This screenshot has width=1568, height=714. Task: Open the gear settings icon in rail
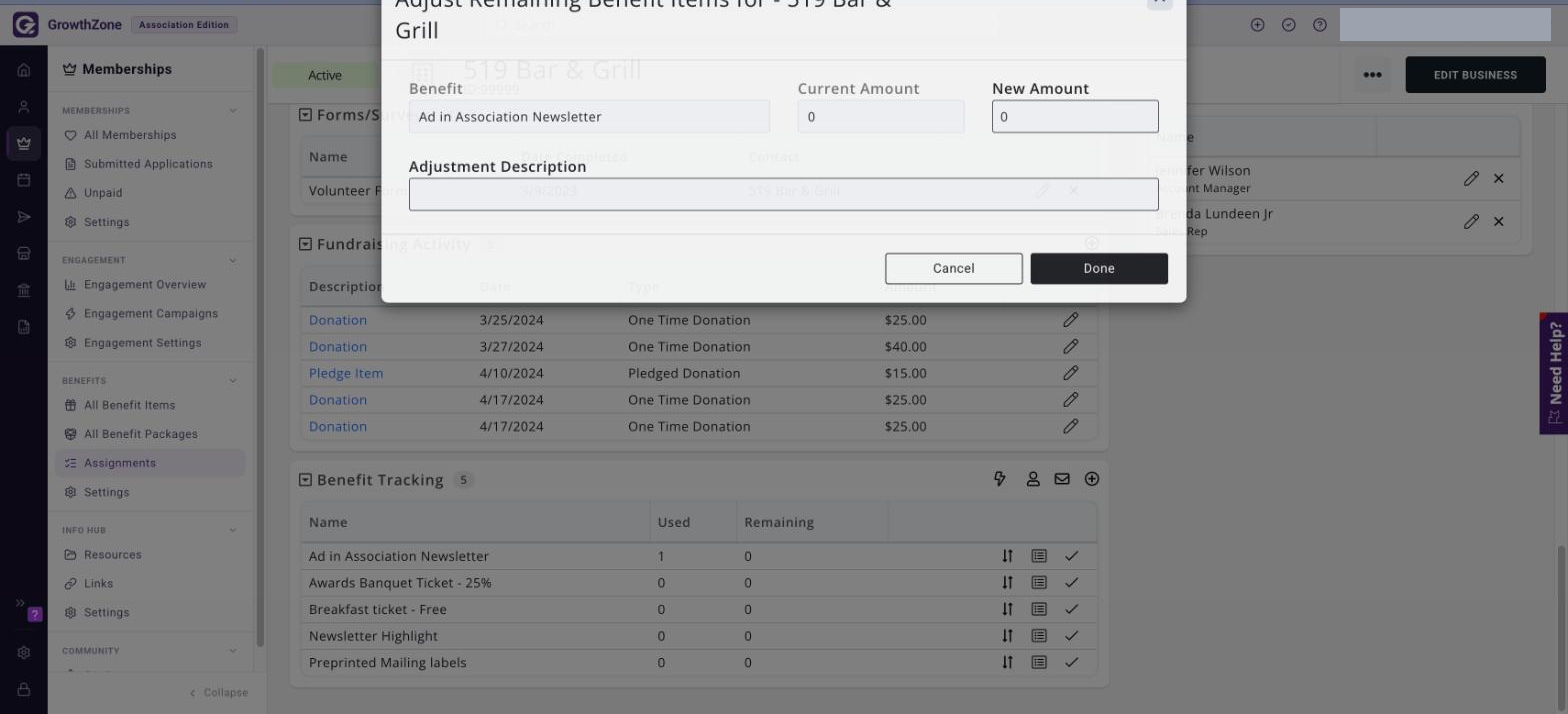[24, 652]
